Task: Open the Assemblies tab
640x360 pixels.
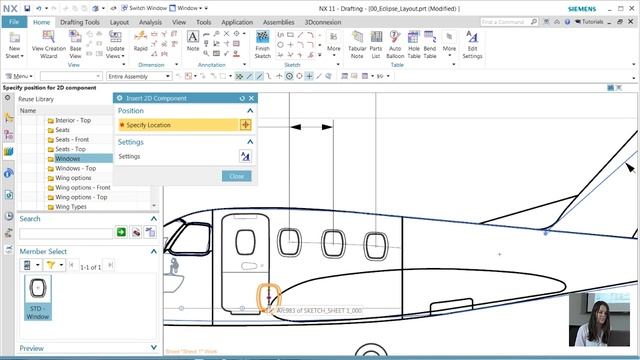Action: click(279, 22)
